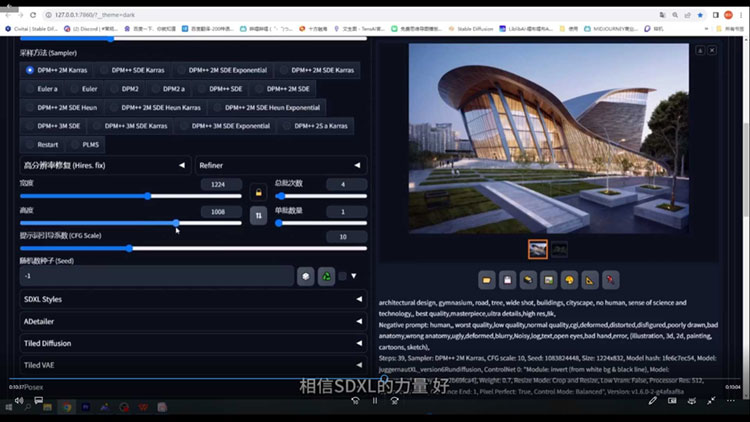Click the save image icon below preview
The image size is (750, 422).
pyautogui.click(x=507, y=279)
